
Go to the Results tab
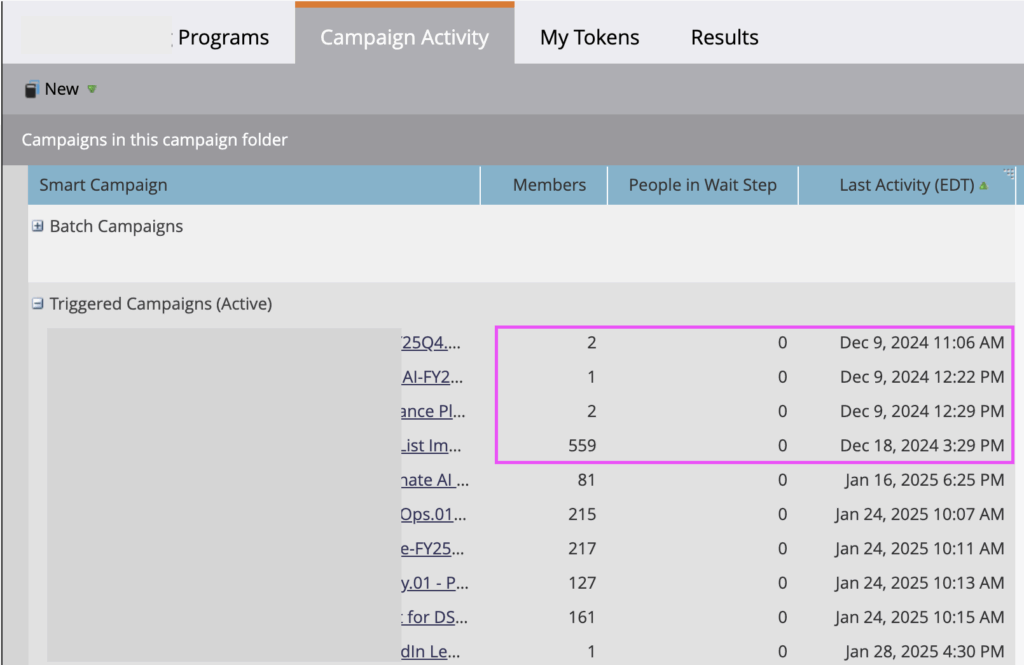[724, 38]
